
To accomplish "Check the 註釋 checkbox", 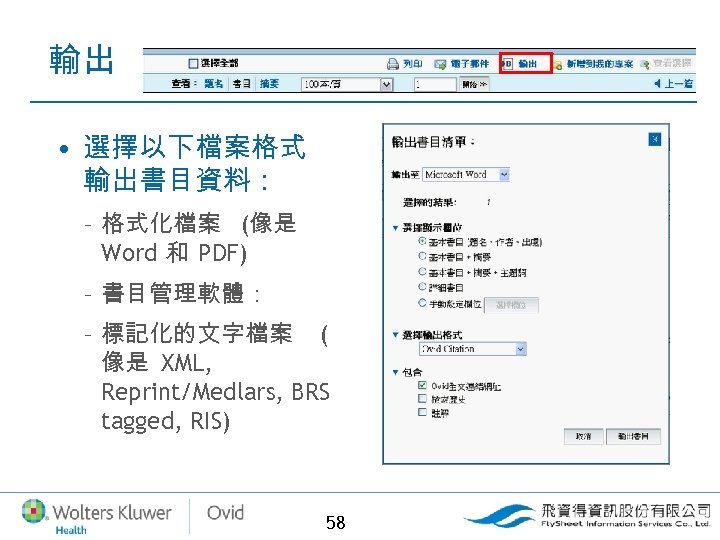I will coord(422,412).
